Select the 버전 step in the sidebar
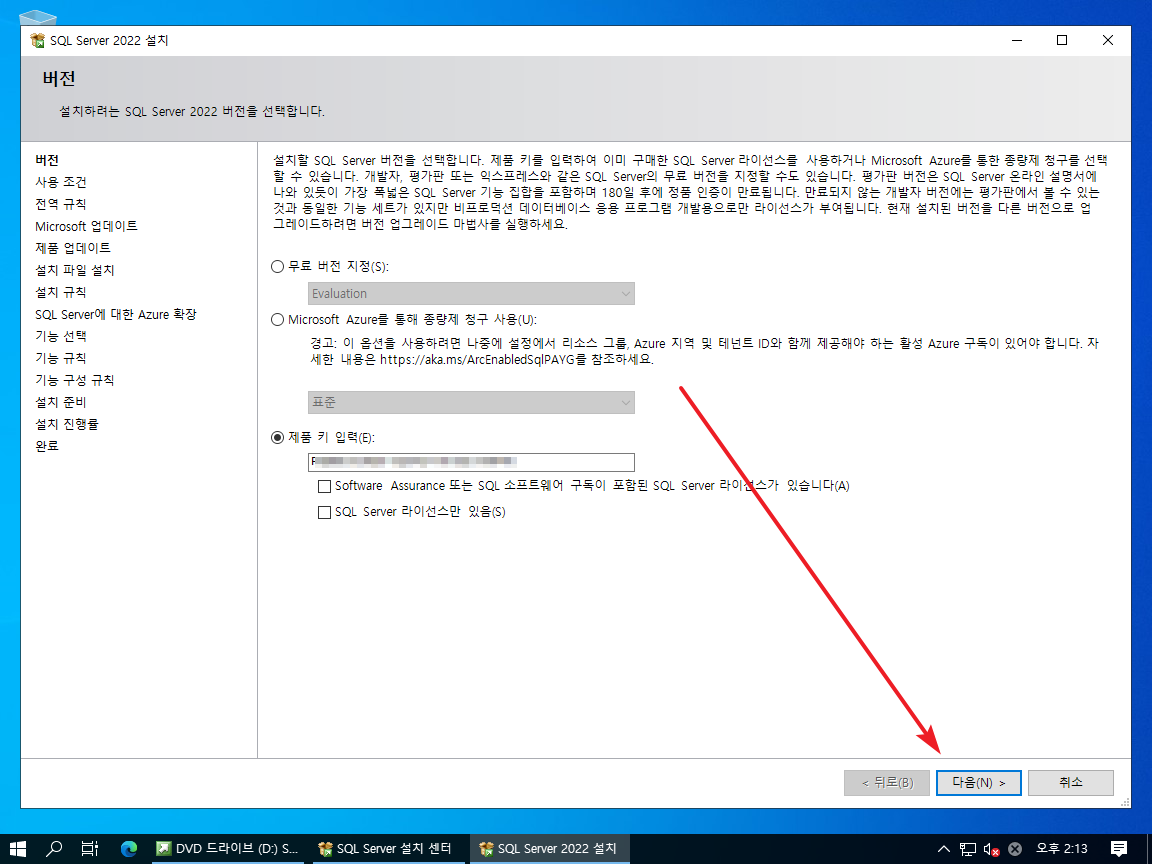Viewport: 1152px width, 864px height. point(47,160)
